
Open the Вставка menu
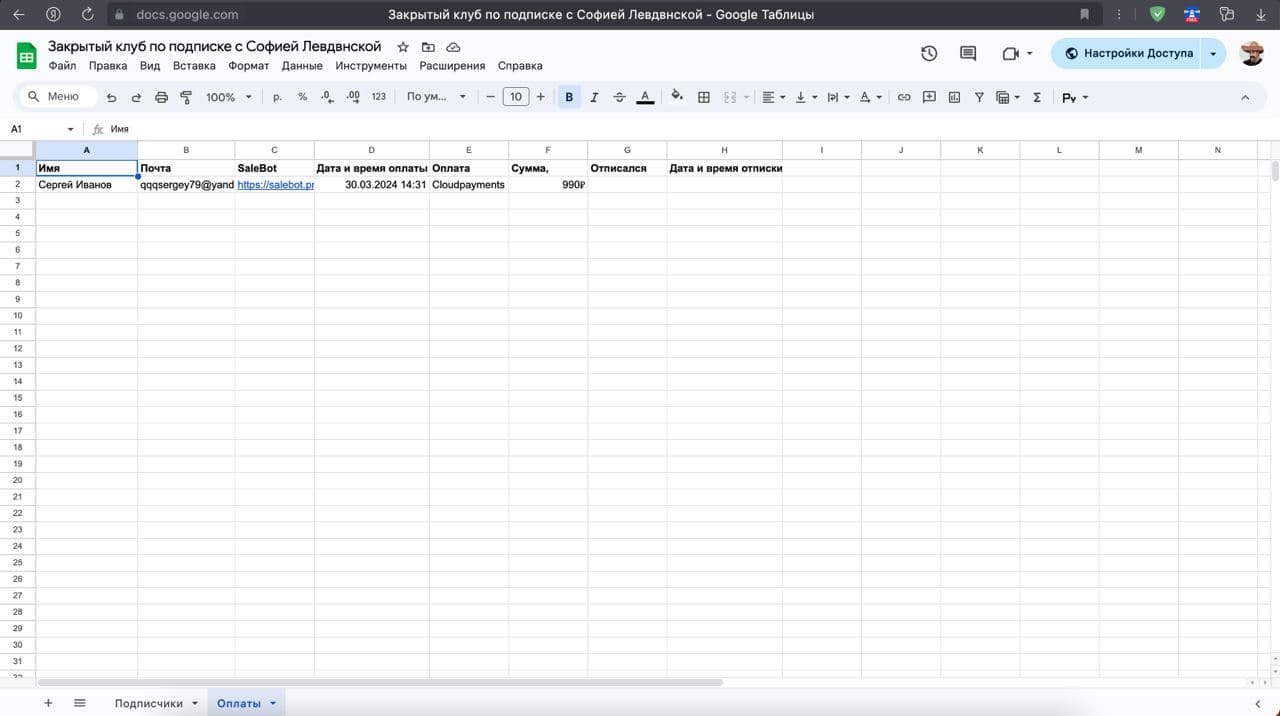[194, 66]
